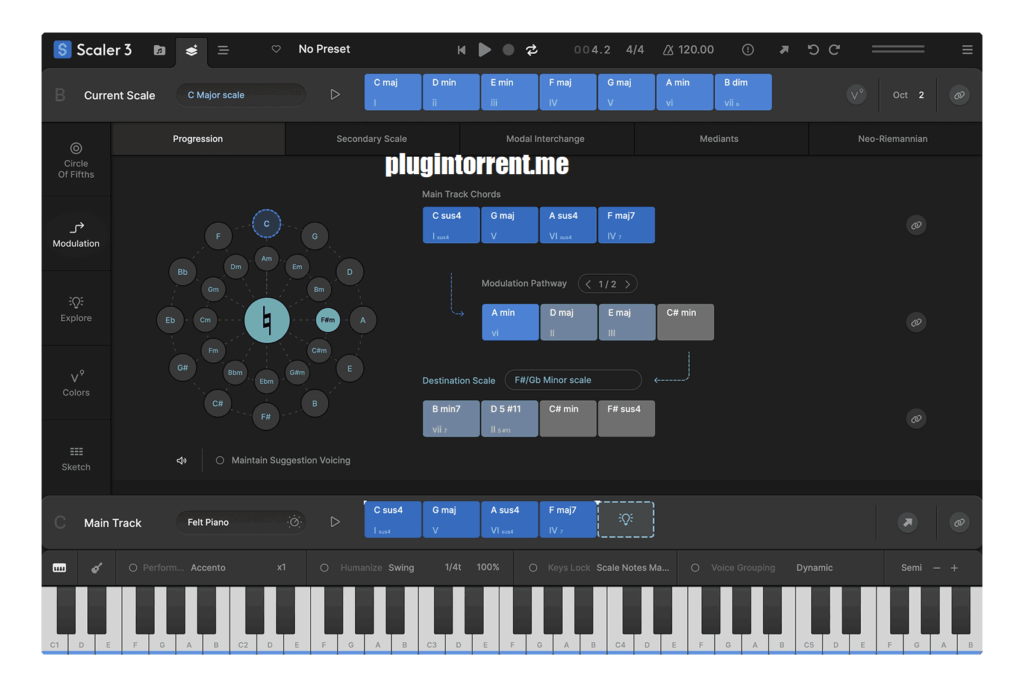The image size is (1024, 675).
Task: Switch to the Mediants tab
Action: [719, 138]
